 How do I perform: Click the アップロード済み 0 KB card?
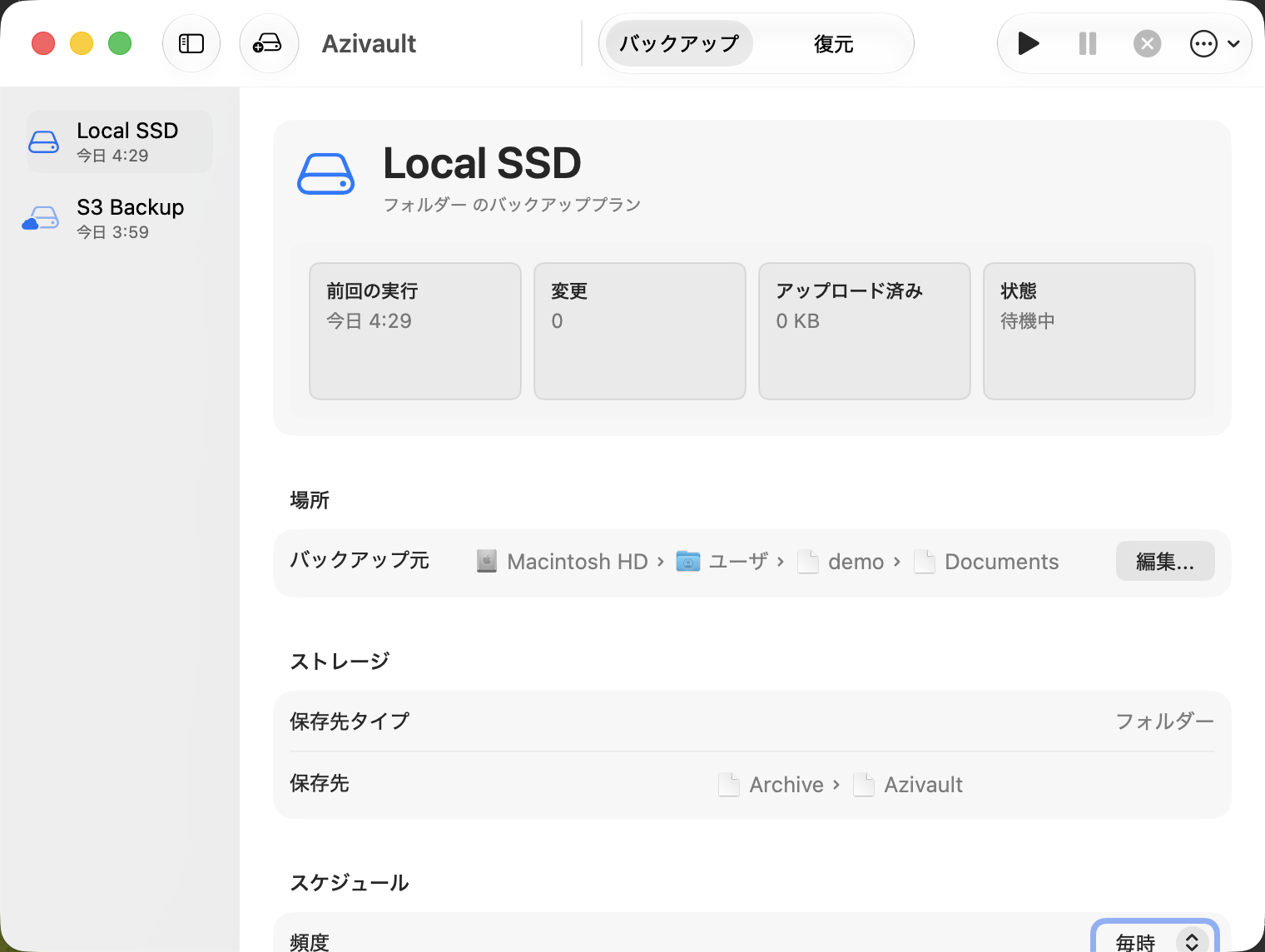[865, 331]
